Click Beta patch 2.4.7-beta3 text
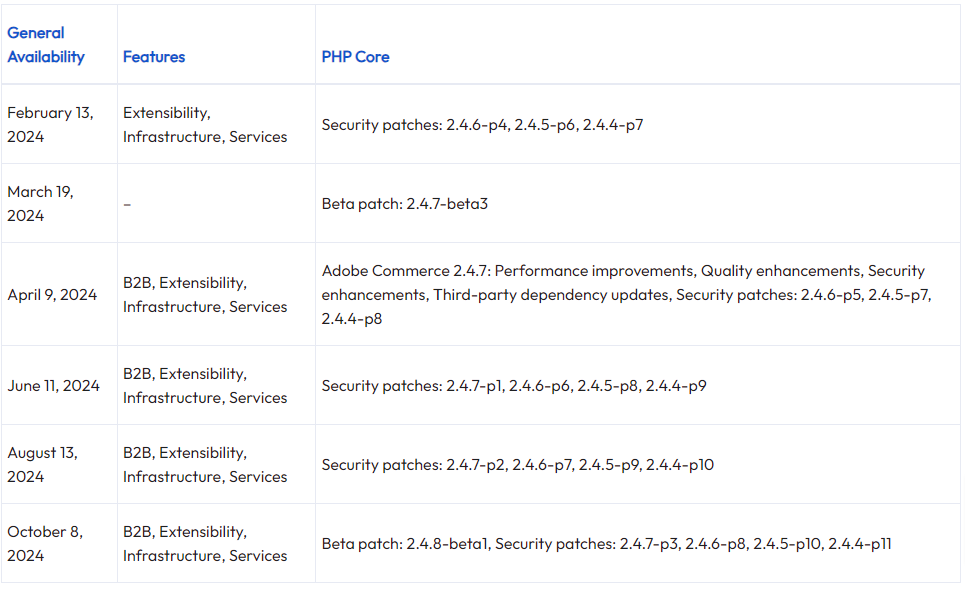Image resolution: width=965 pixels, height=591 pixels. pyautogui.click(x=404, y=204)
